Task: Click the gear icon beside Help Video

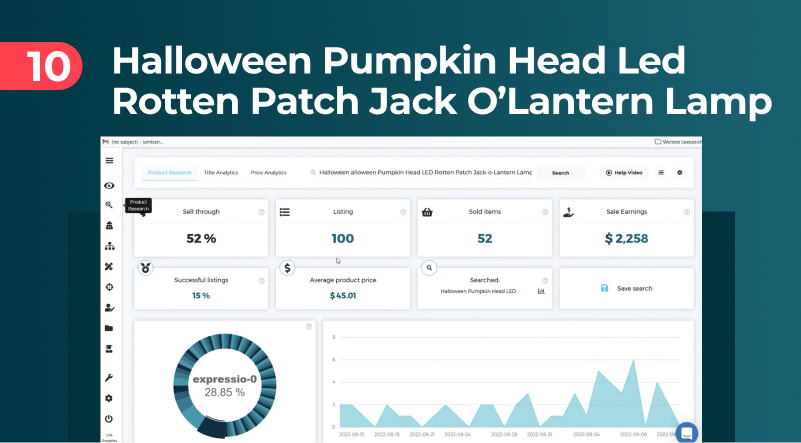Action: [x=680, y=173]
